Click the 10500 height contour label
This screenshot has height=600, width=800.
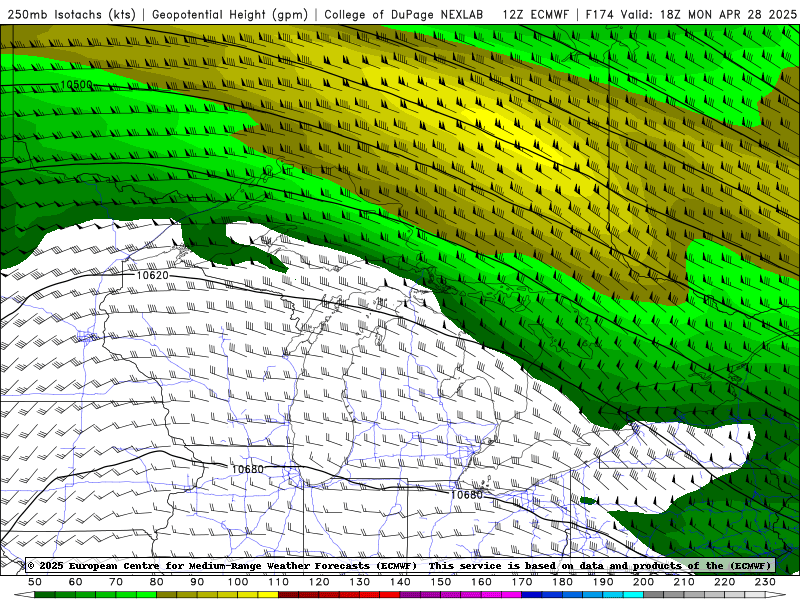[x=76, y=85]
